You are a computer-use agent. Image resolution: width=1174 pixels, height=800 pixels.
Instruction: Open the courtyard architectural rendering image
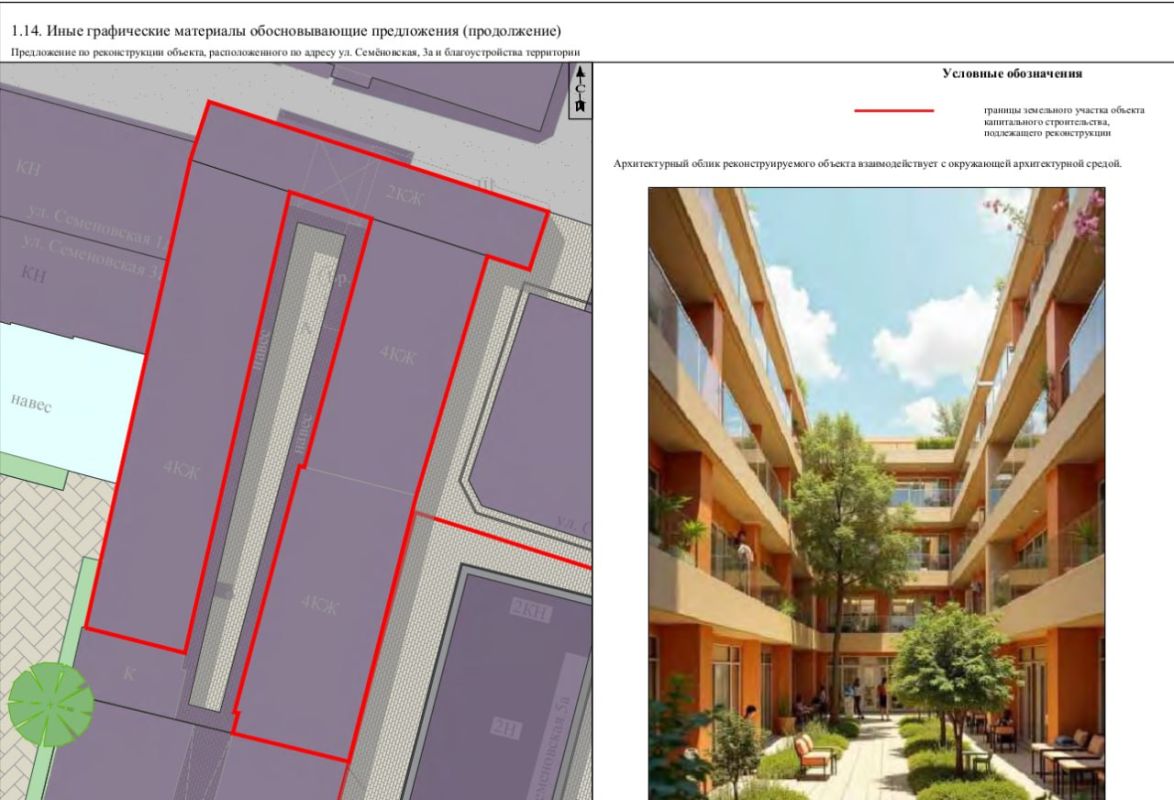click(876, 494)
